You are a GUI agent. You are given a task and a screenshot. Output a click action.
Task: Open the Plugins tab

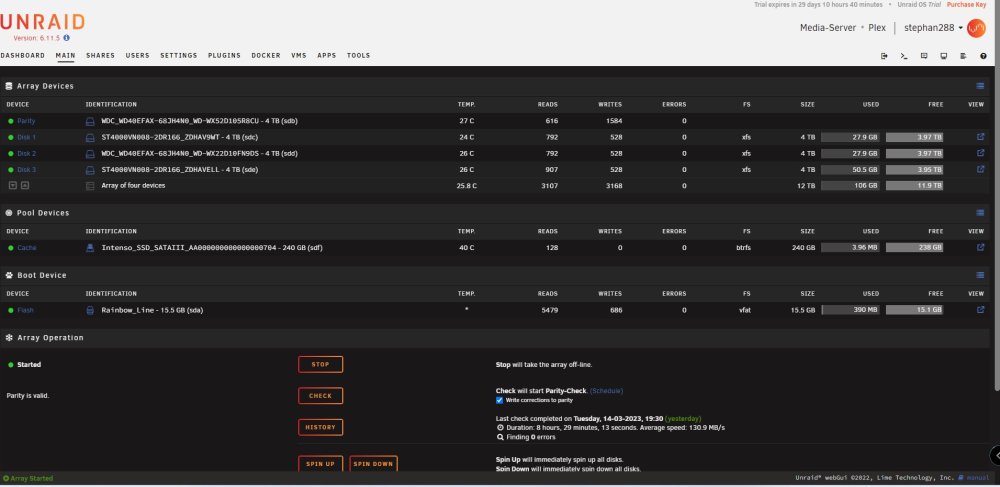pyautogui.click(x=224, y=55)
